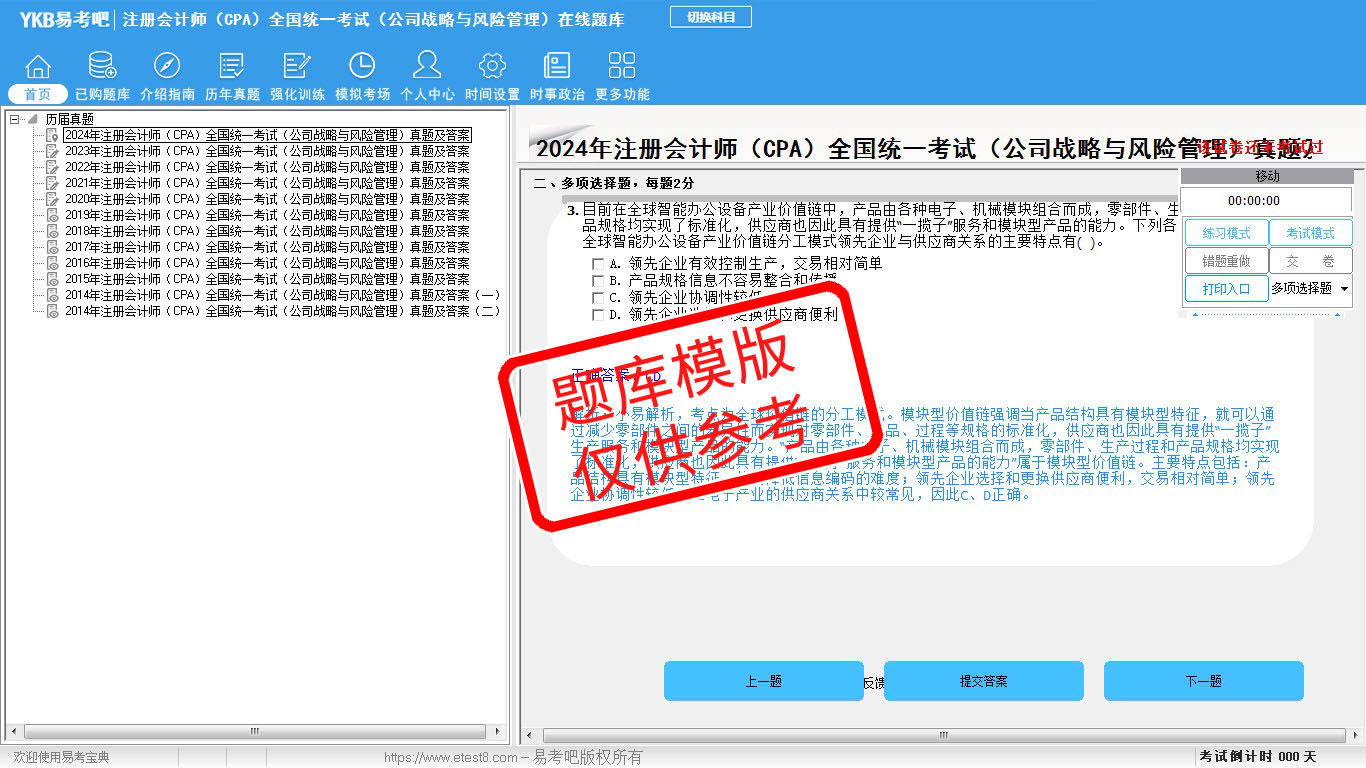
Task: Open the 个人中心 profile icon
Action: point(427,67)
